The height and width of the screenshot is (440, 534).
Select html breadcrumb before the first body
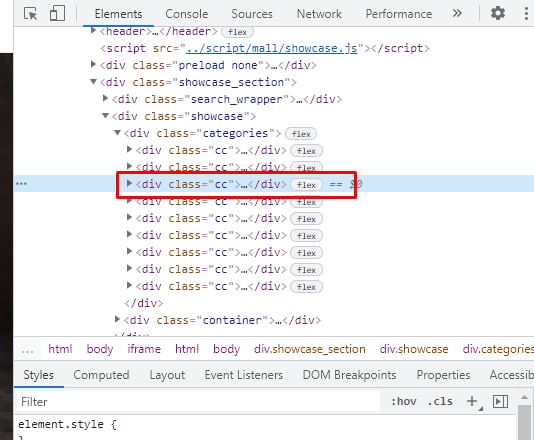pos(60,349)
